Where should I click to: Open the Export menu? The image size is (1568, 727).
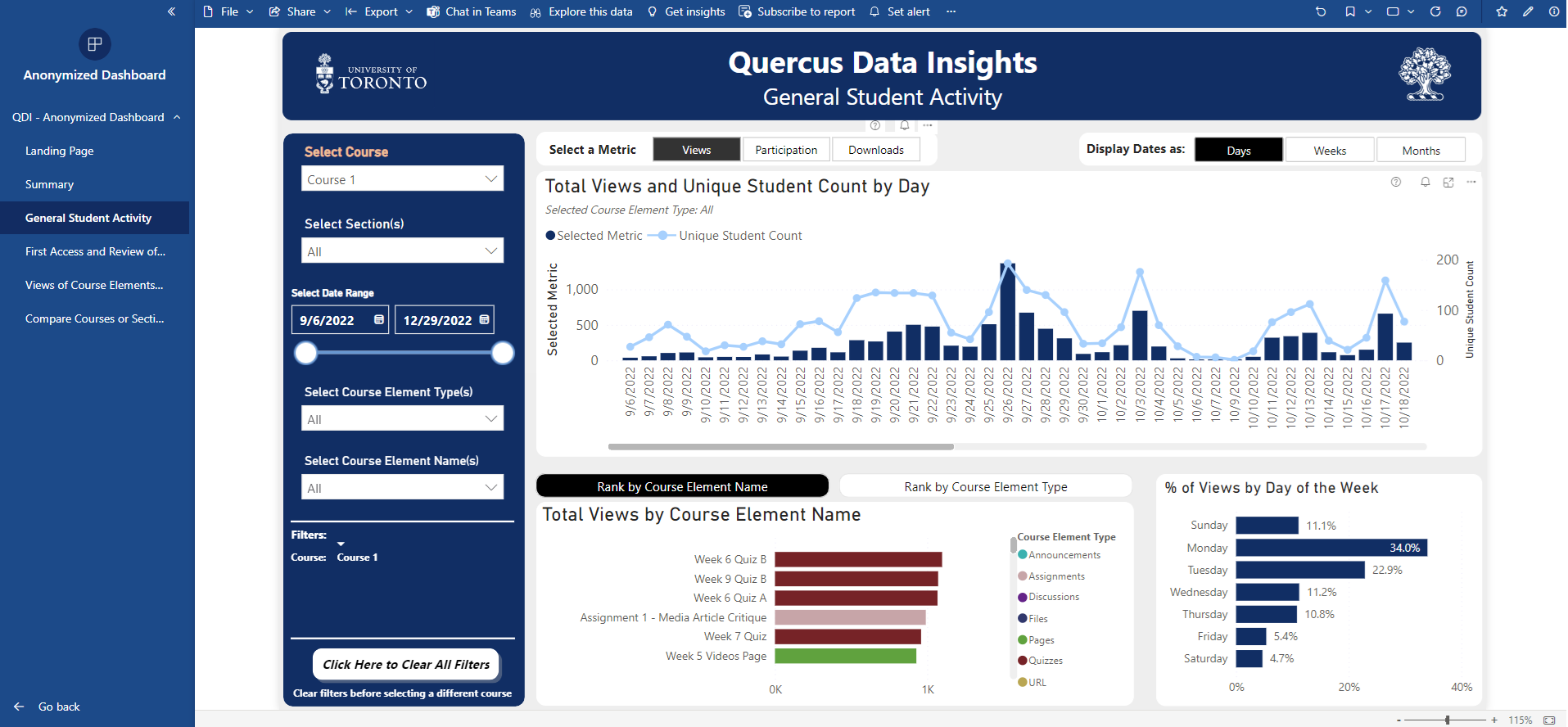pyautogui.click(x=378, y=11)
